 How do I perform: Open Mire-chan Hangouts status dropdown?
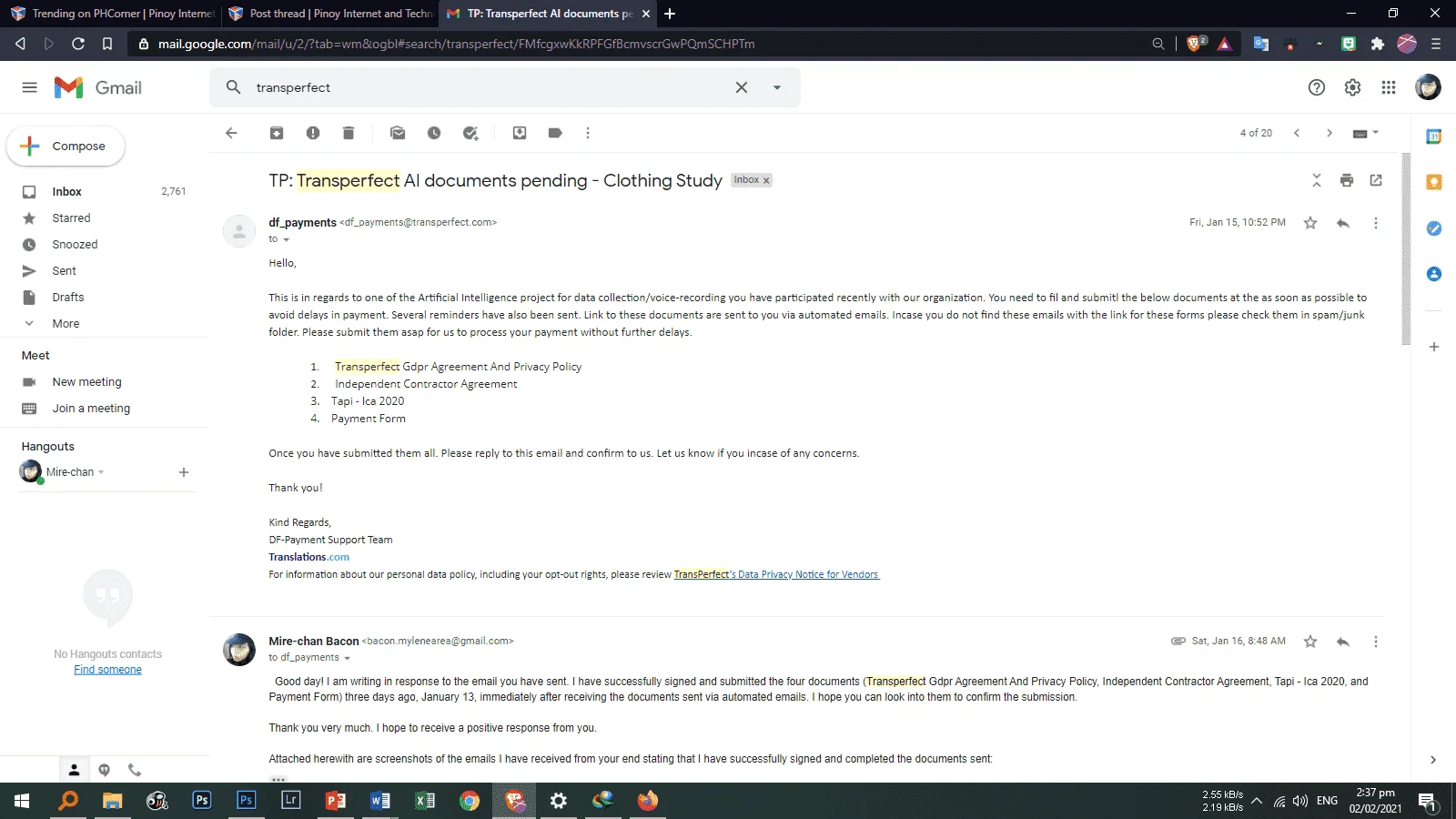tap(101, 472)
